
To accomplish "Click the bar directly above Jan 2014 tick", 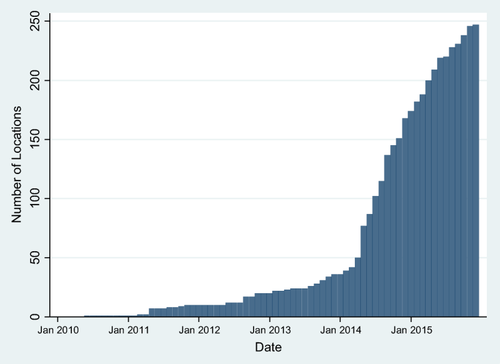I will click(x=340, y=295).
